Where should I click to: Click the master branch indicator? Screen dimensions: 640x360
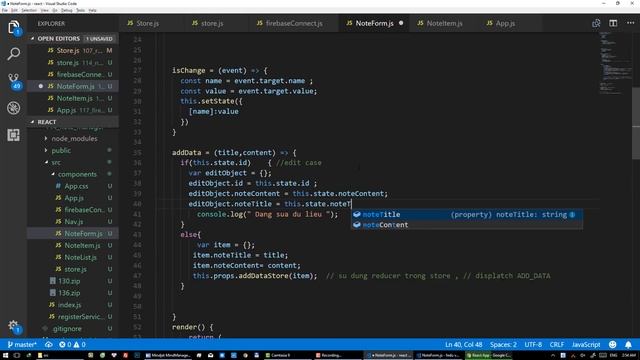pyautogui.click(x=22, y=344)
